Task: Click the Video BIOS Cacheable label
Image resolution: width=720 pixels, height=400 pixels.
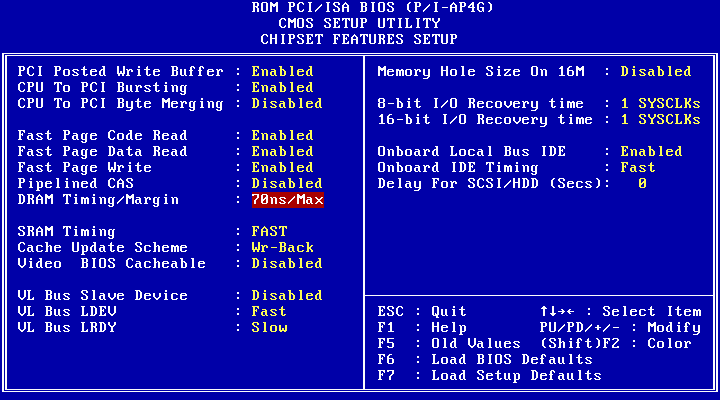Action: pos(112,264)
